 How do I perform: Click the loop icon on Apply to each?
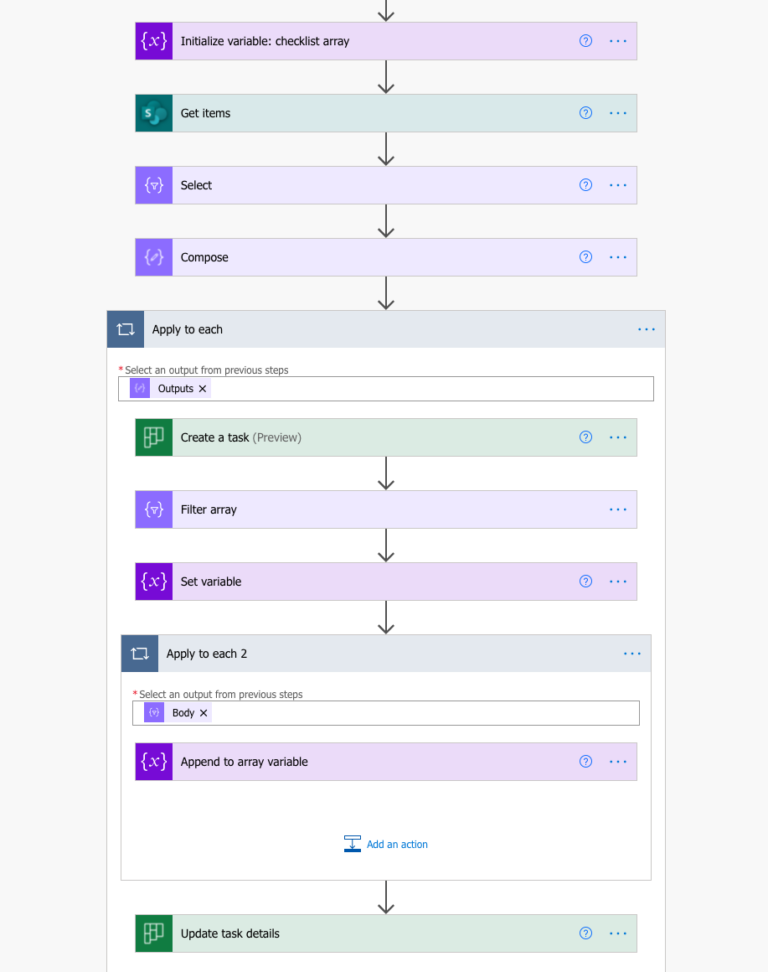tap(125, 329)
